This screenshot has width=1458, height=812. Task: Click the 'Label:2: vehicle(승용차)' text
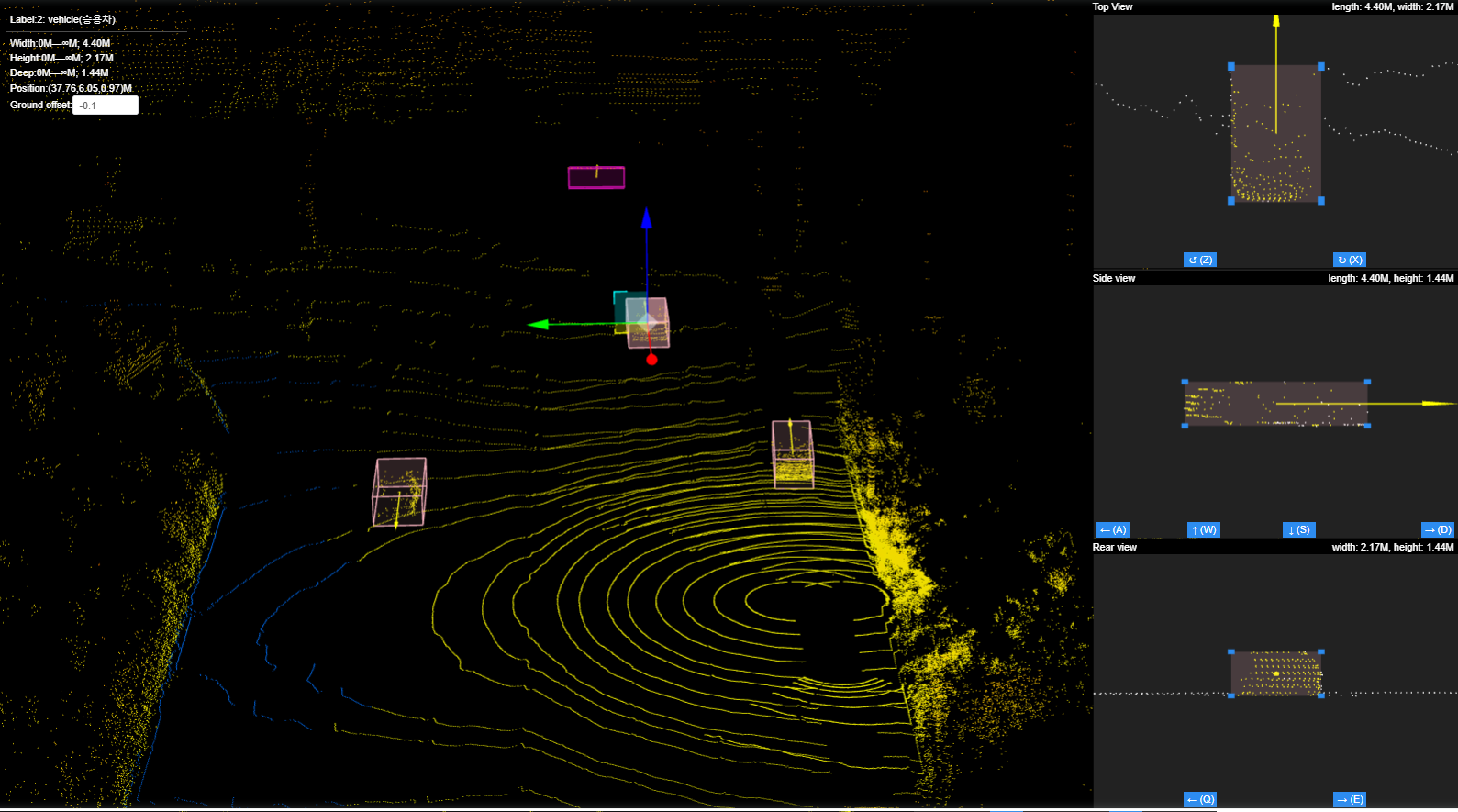coord(62,19)
